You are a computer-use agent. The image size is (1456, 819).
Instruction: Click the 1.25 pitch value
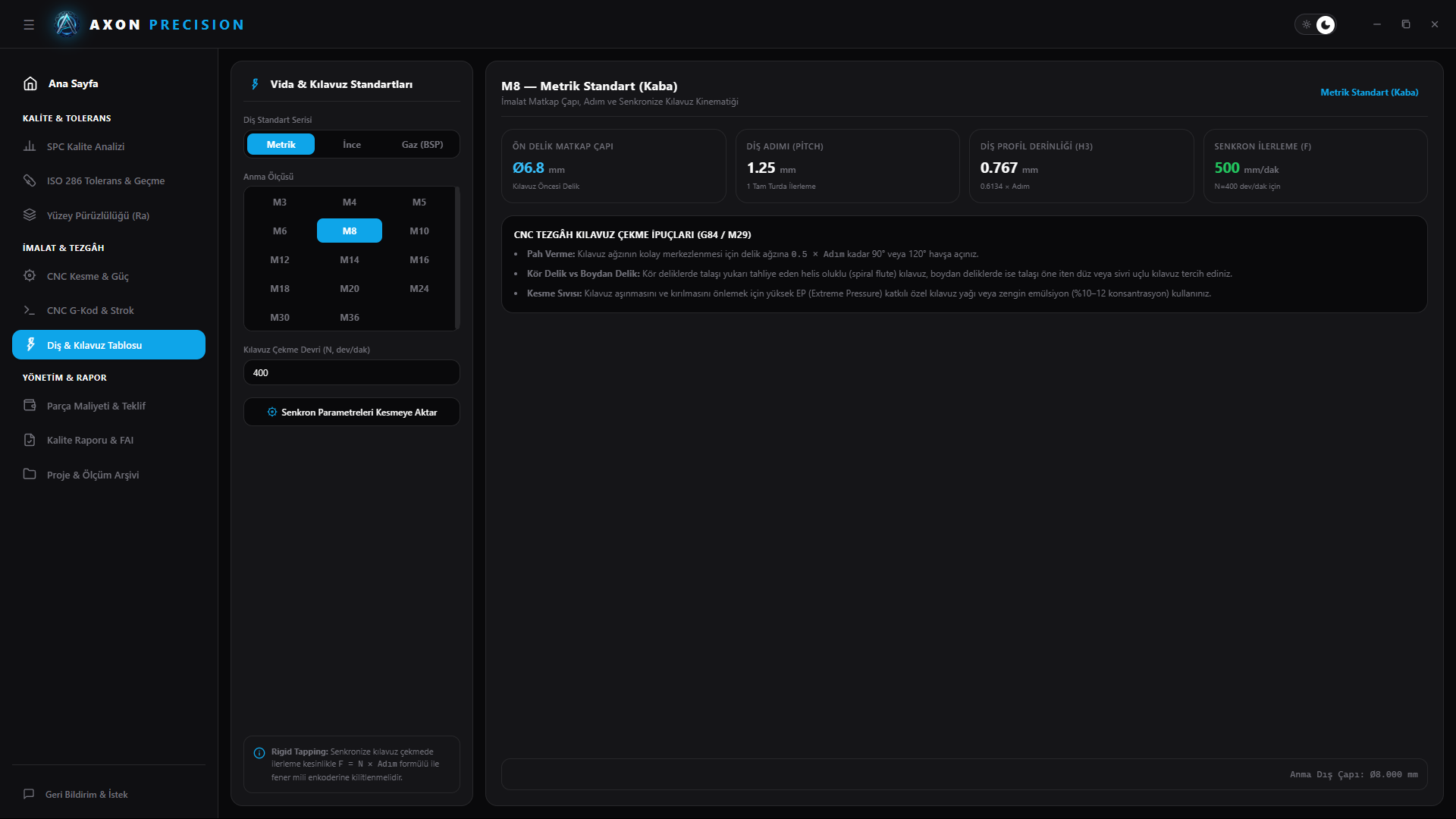[761, 168]
